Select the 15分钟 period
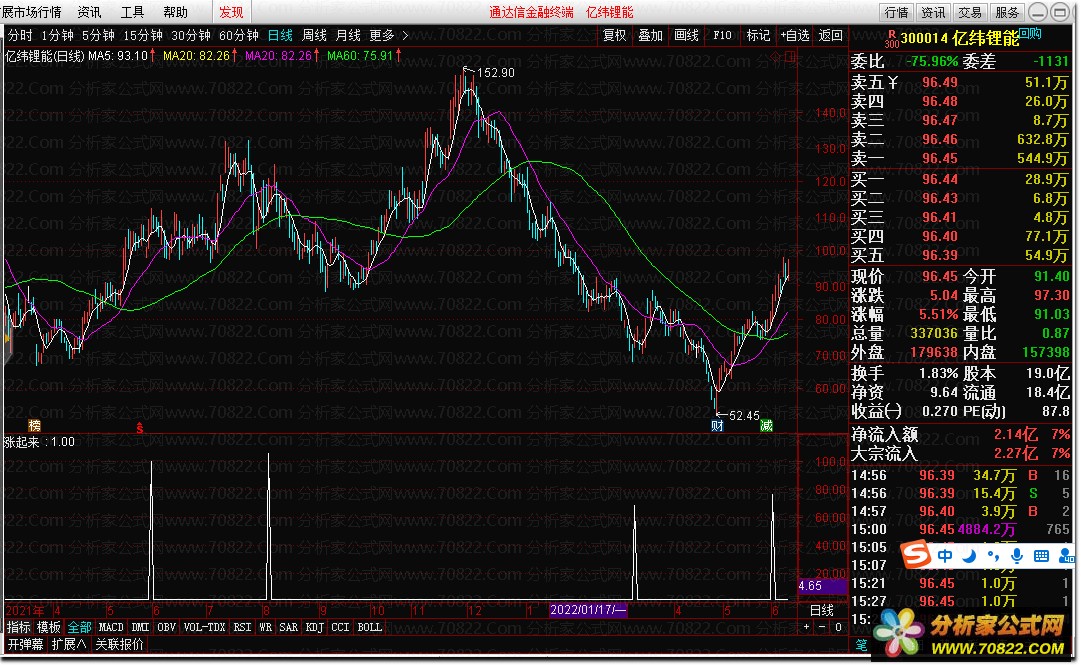 [x=143, y=35]
